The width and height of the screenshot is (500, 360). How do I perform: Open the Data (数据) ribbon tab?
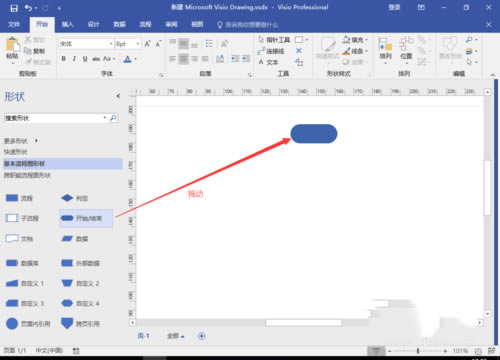[x=119, y=24]
